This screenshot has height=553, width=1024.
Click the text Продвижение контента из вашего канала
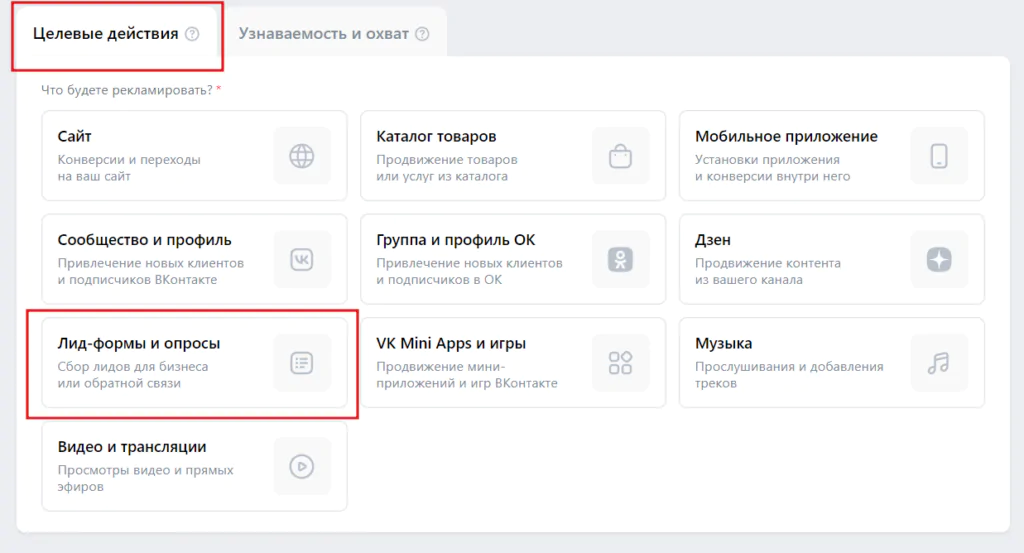[x=768, y=271]
